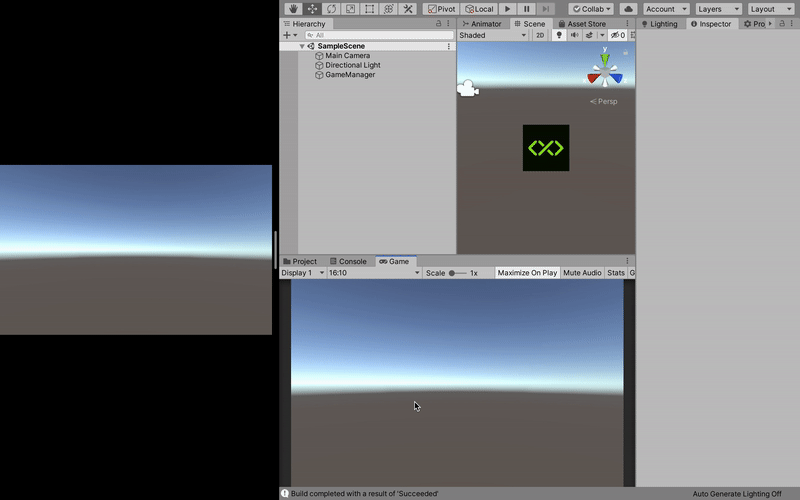
Task: Lock the Hierarchy panel
Action: tap(438, 23)
